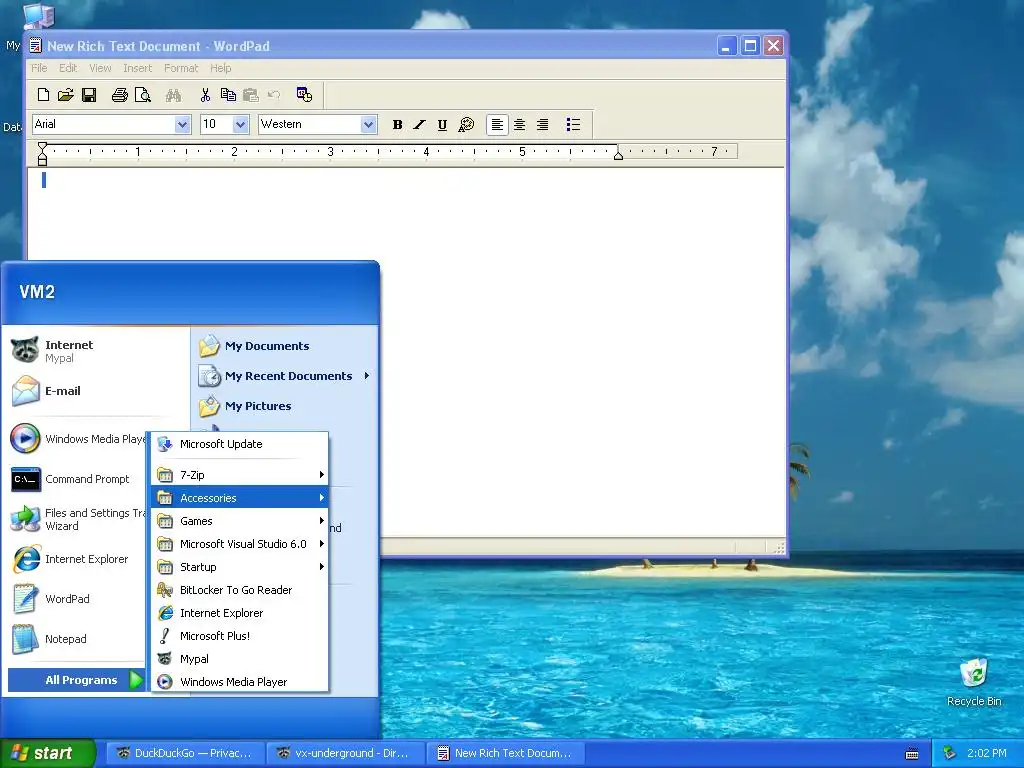Screen dimensions: 1024x768
Task: Expand the 7-Zip programs folder
Action: 240,475
